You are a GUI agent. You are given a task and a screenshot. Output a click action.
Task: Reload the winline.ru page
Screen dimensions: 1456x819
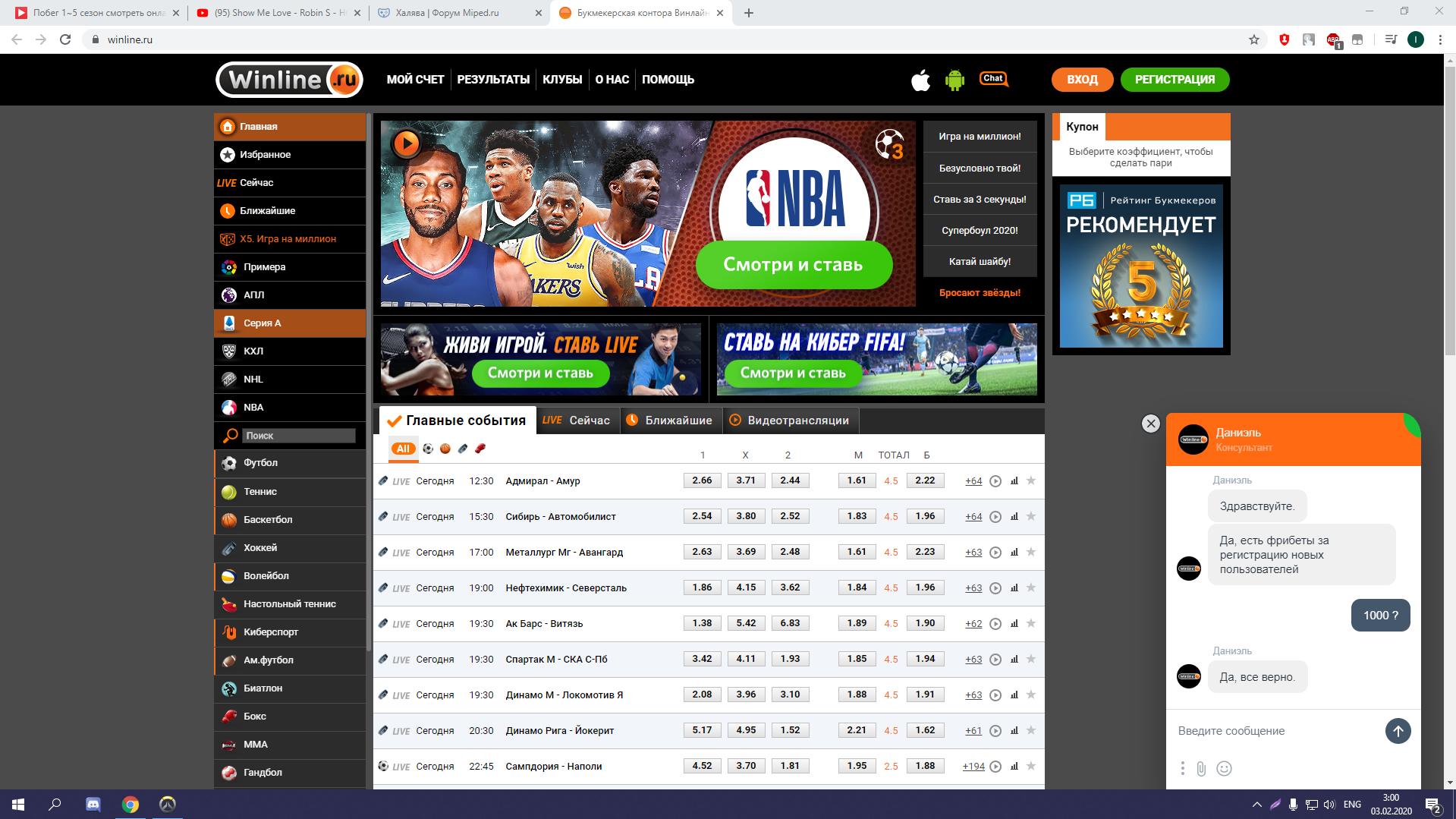(x=65, y=39)
